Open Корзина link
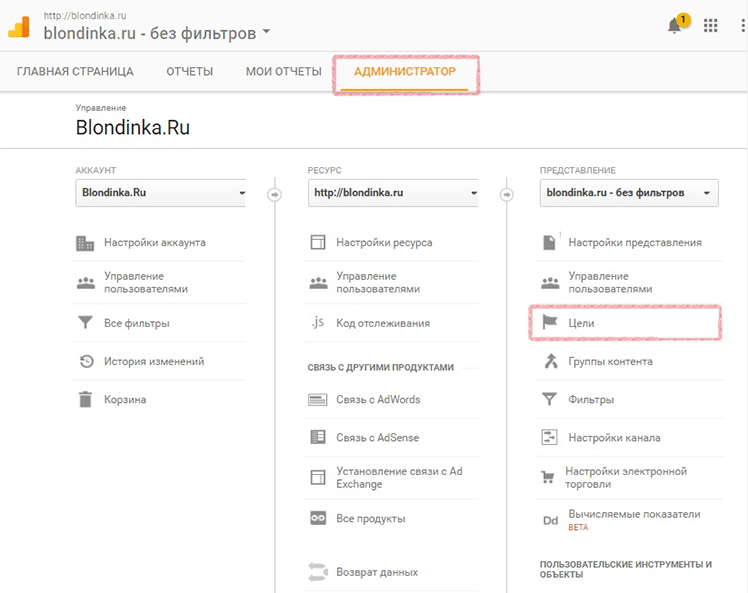This screenshot has height=593, width=748. click(125, 399)
